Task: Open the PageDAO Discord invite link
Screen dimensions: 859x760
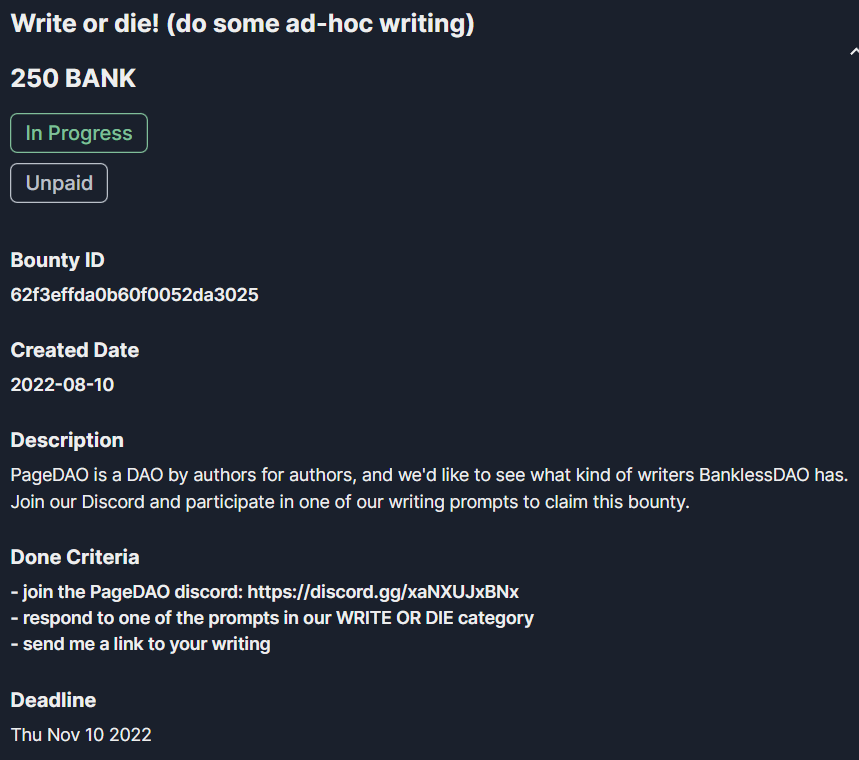Action: pos(383,591)
